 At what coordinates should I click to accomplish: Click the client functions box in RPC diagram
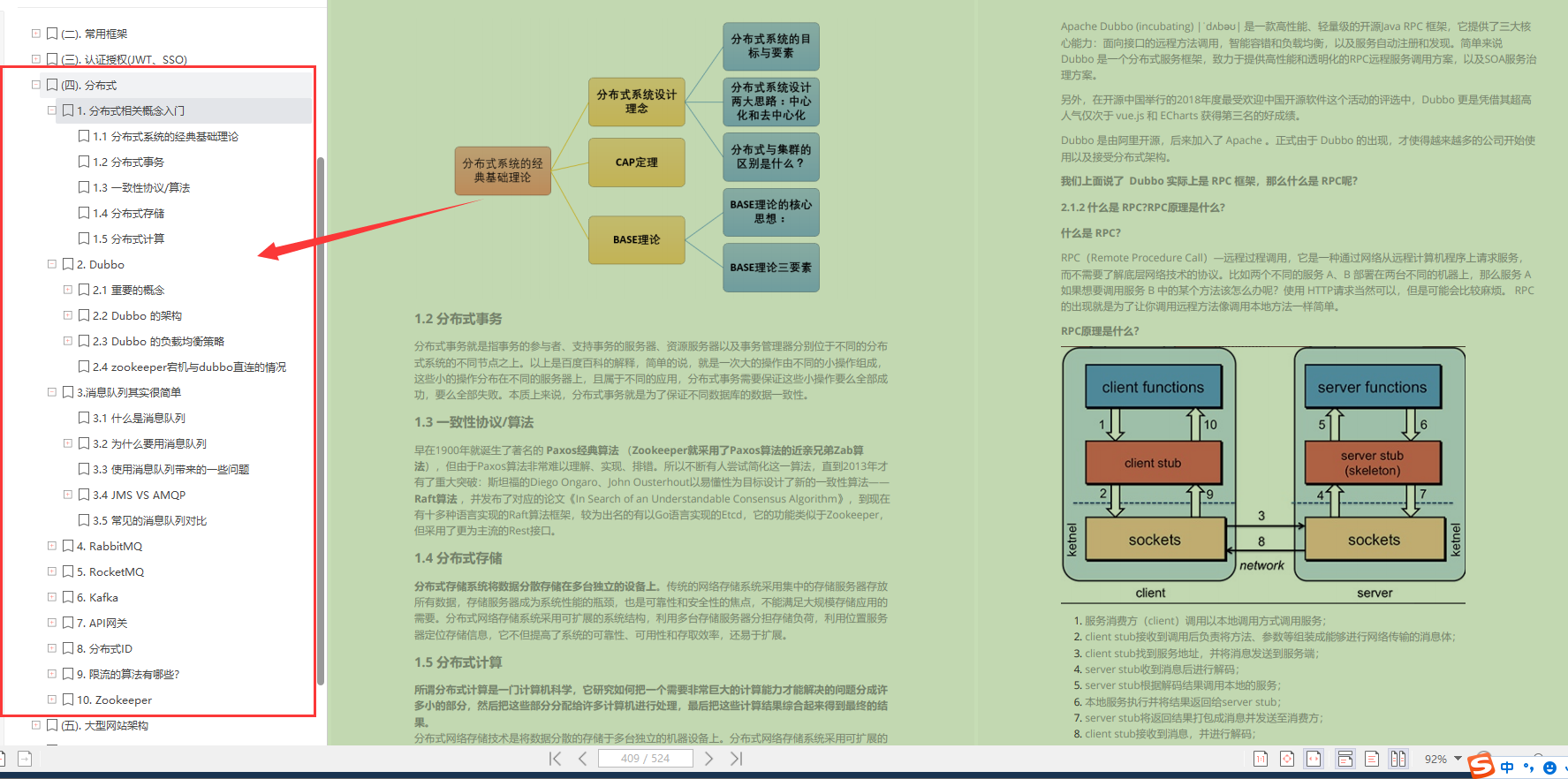[1153, 387]
